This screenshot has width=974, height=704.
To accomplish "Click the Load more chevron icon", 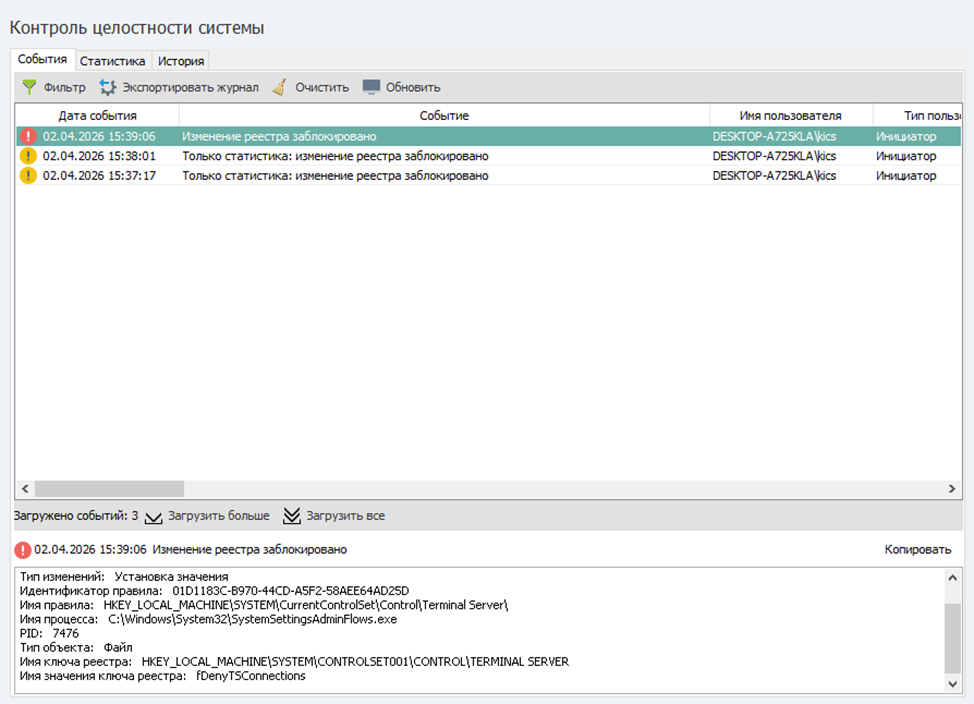I will [x=153, y=517].
